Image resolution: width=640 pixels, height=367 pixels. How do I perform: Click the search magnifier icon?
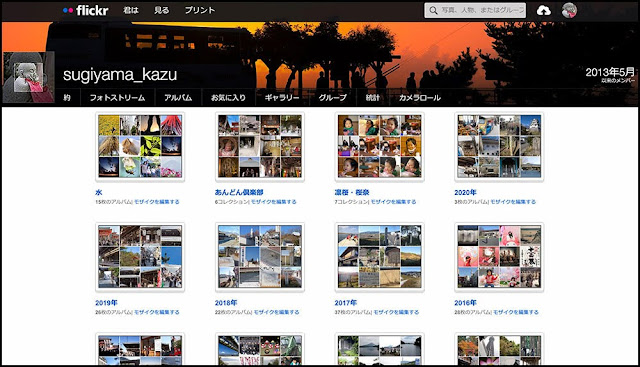point(433,11)
